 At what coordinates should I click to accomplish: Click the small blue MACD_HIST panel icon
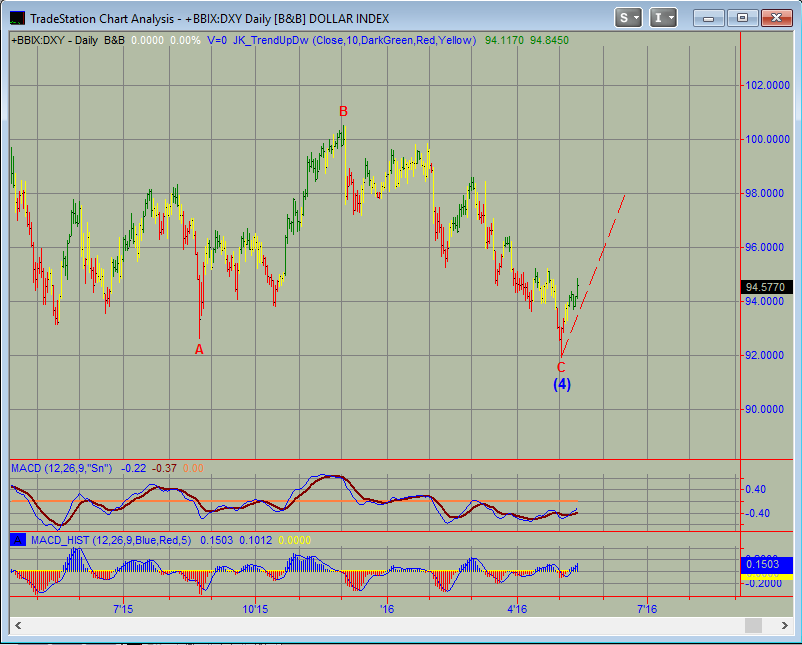(x=16, y=539)
